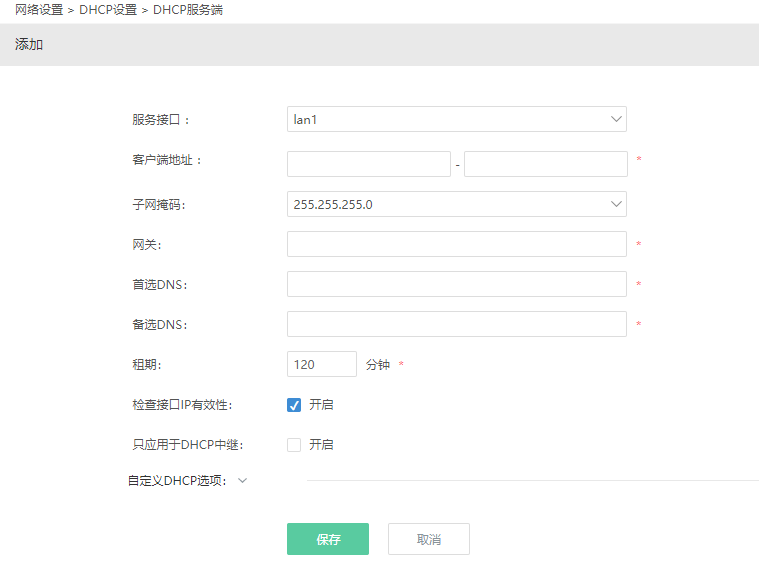759x588 pixels.
Task: Focus the 首选DNS input field
Action: (x=456, y=284)
